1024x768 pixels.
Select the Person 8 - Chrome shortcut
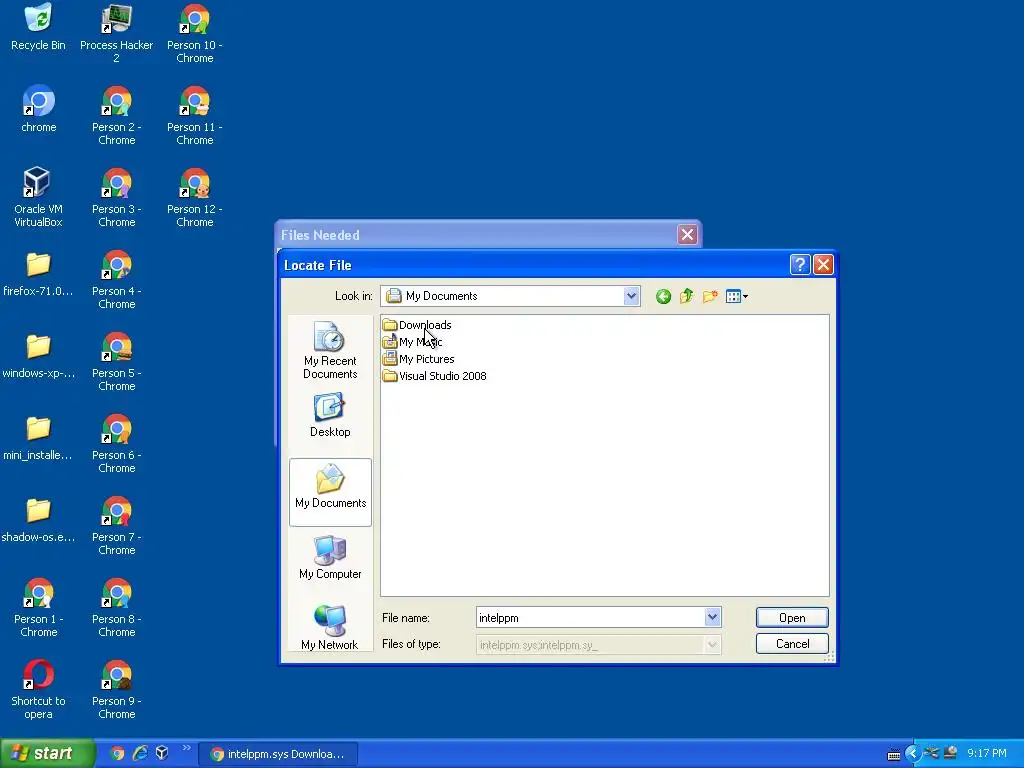[116, 607]
